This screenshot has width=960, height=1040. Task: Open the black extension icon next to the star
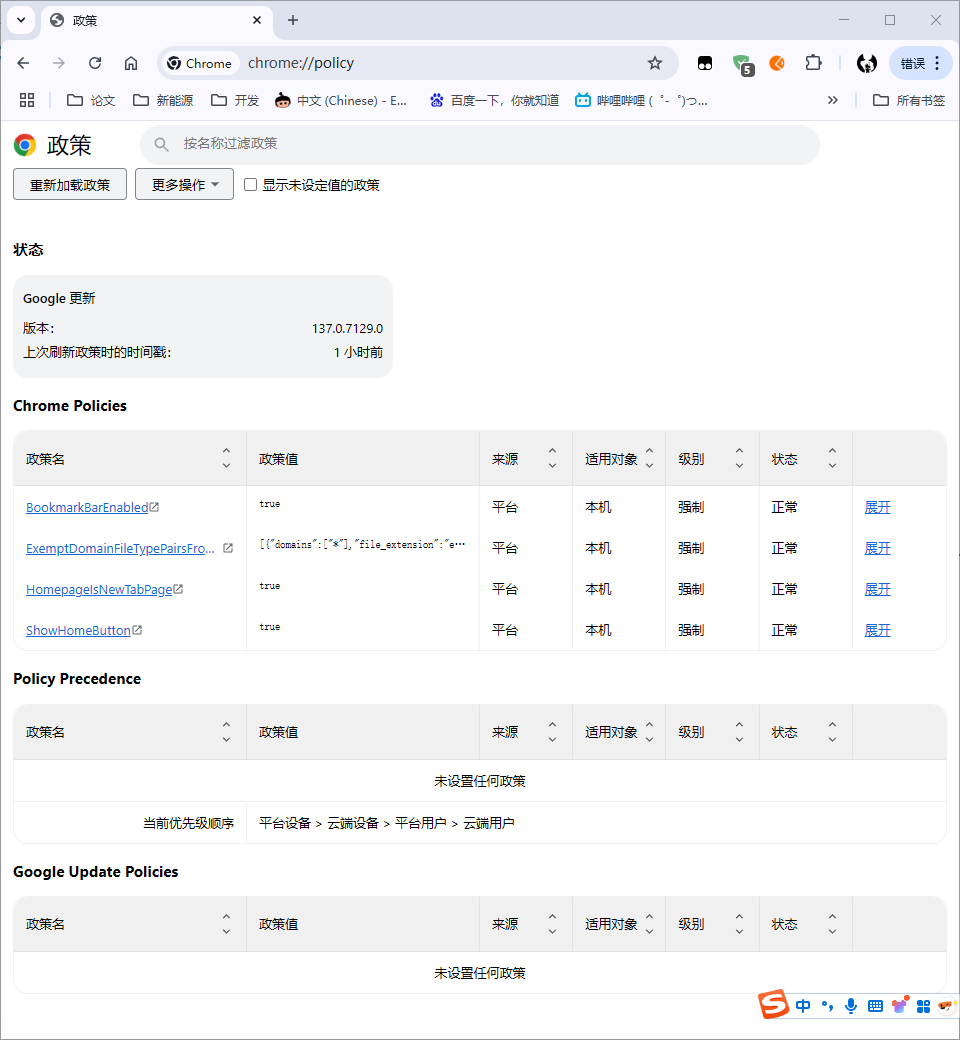705,63
